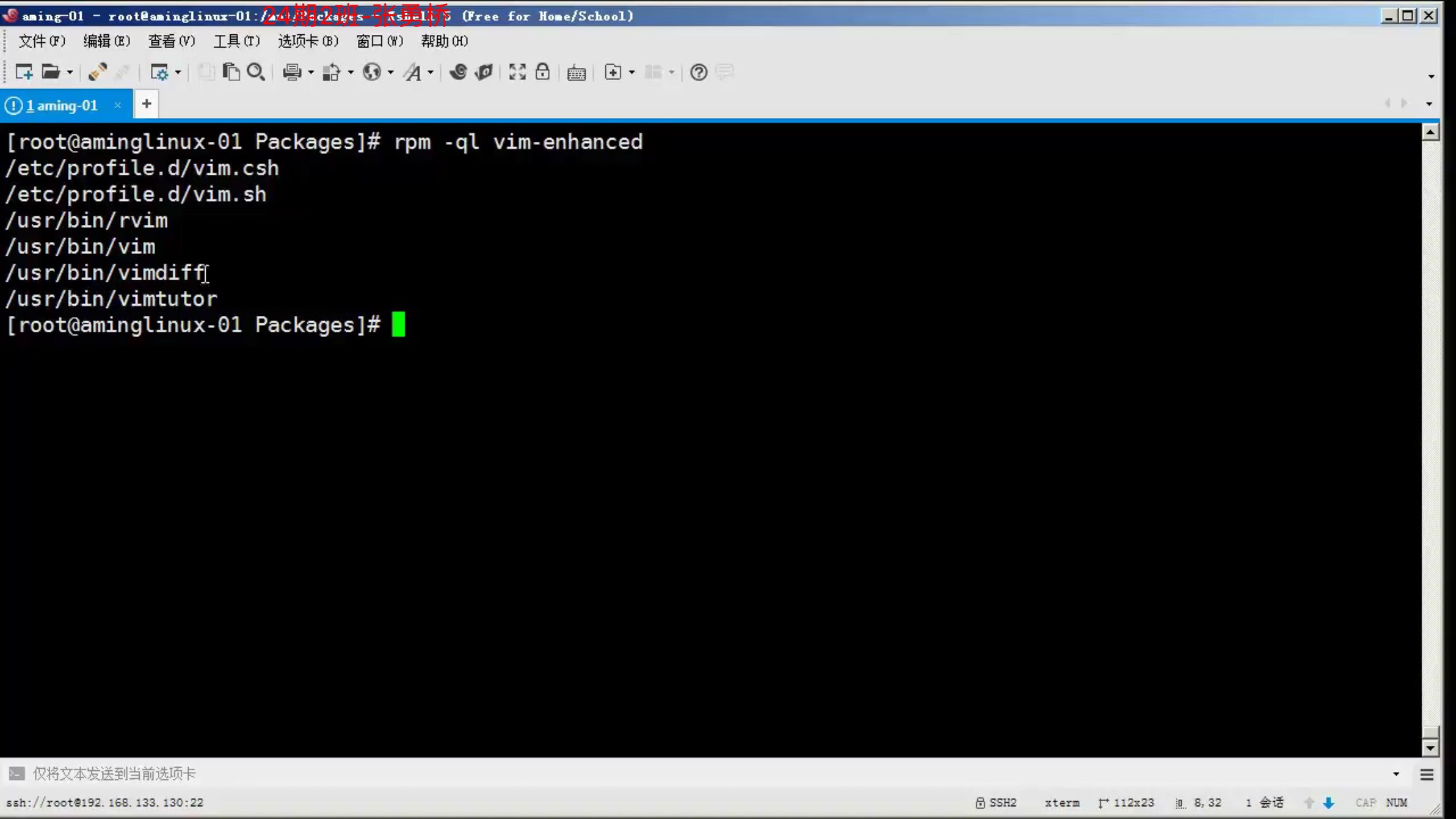This screenshot has height=819, width=1456.
Task: Close the aming-01 tab
Action: click(x=117, y=105)
